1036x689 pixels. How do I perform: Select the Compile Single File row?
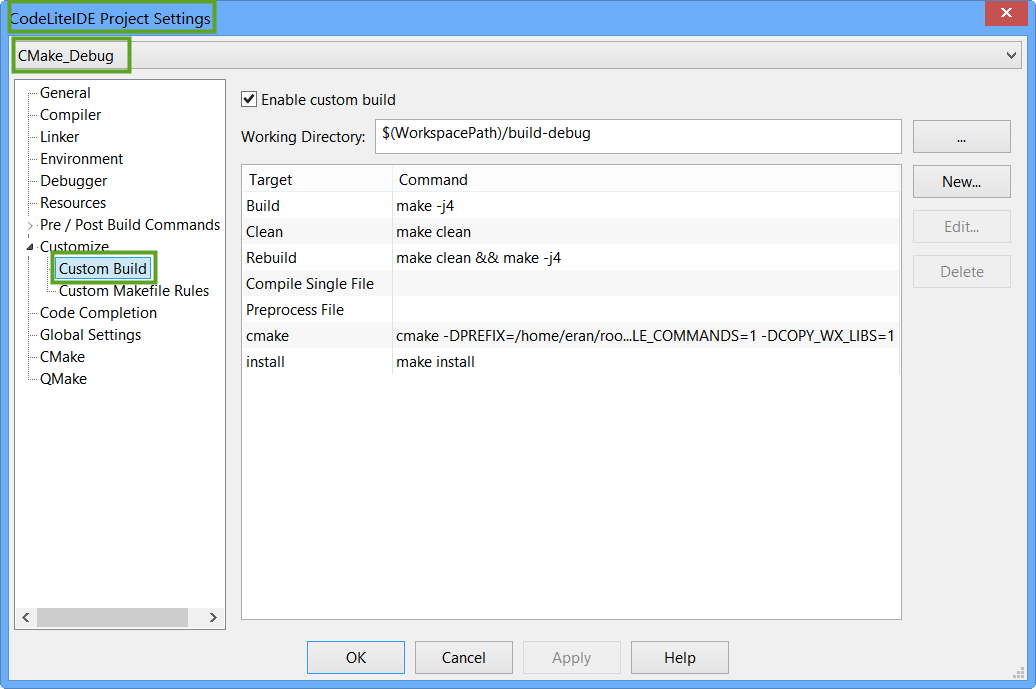click(571, 284)
